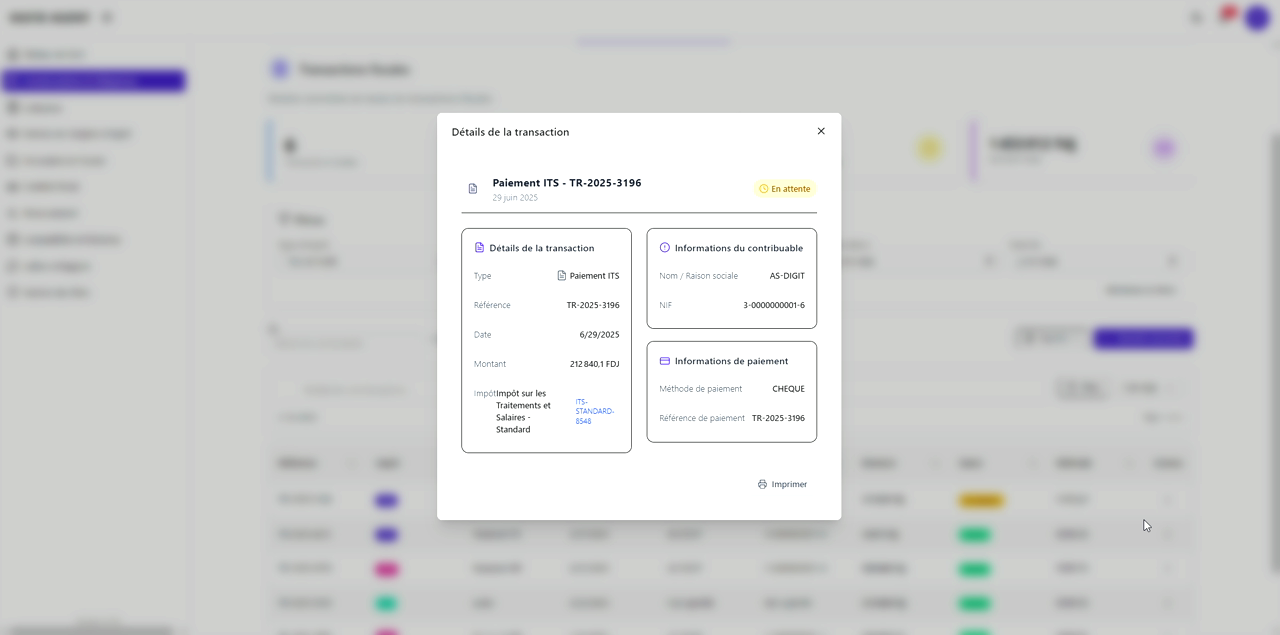Open the purple user avatar menu top right
The image size is (1280, 635).
click(x=1257, y=17)
